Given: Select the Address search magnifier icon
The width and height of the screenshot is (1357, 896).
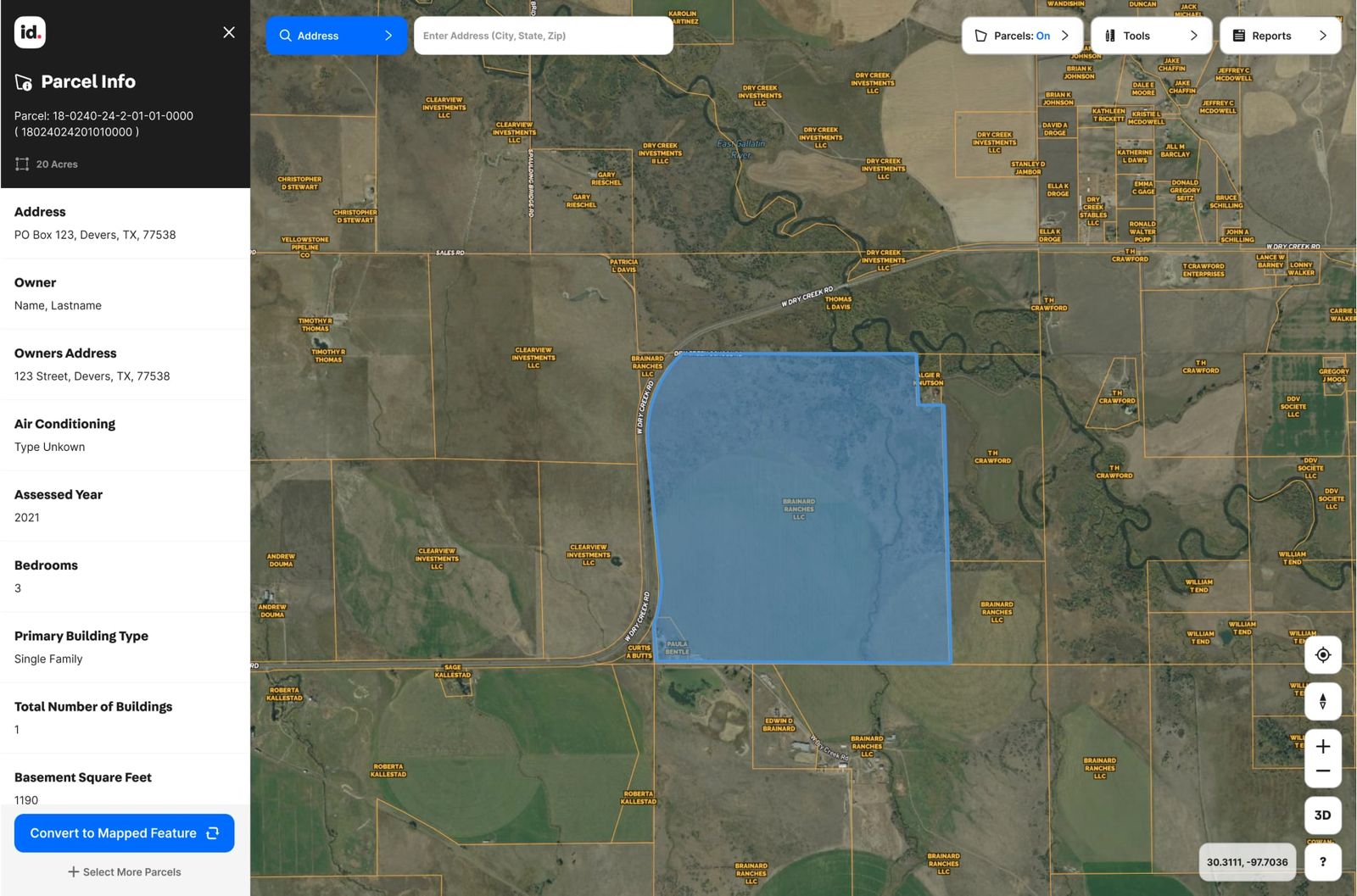Looking at the screenshot, I should coord(285,35).
